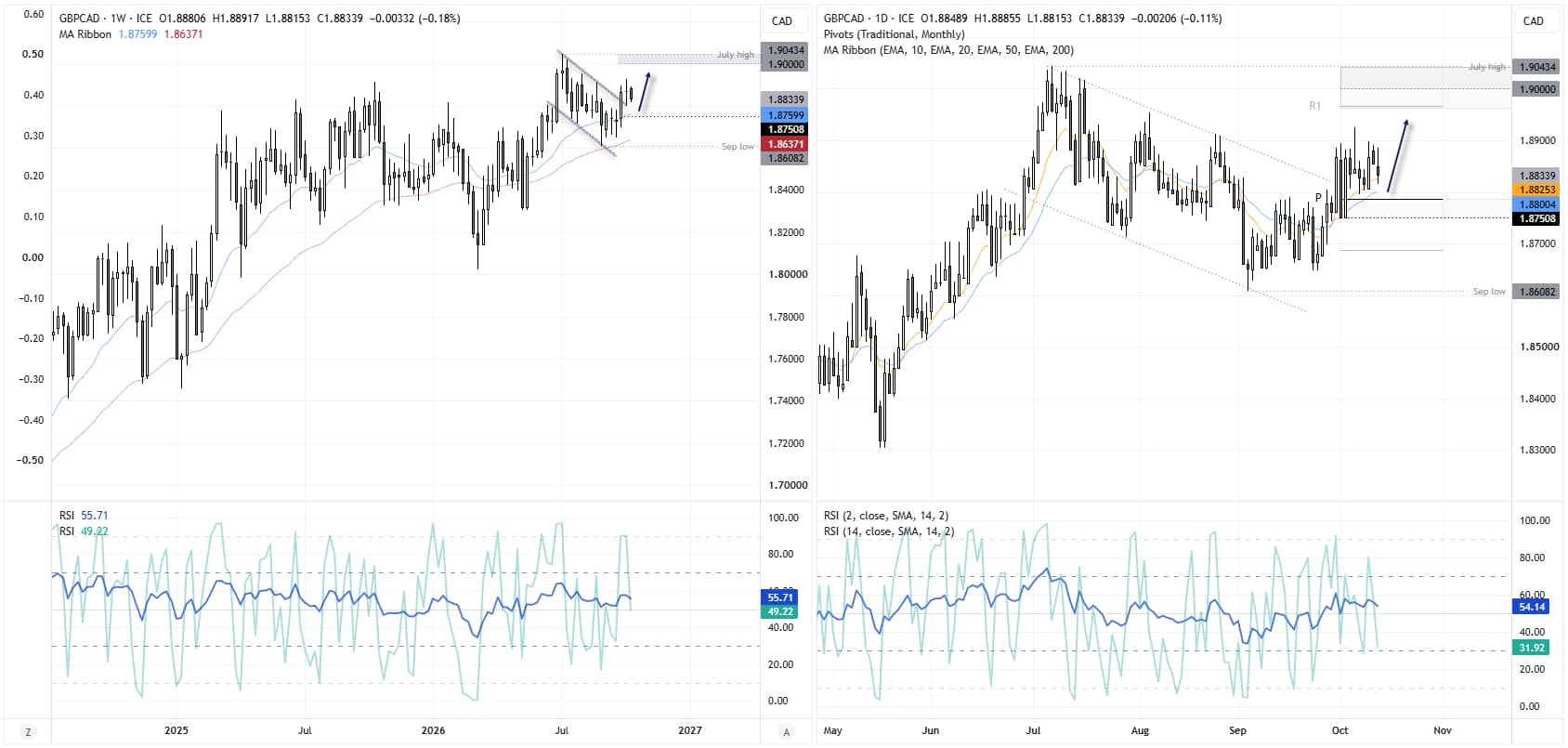The height and width of the screenshot is (748, 1568).
Task: Click the Z timezone button at bottom left
Action: (x=28, y=732)
